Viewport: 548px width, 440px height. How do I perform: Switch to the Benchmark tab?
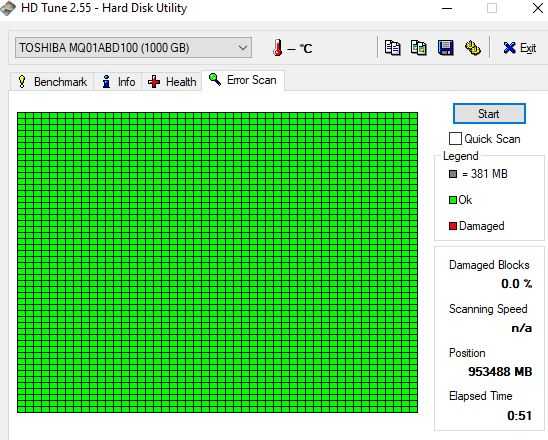tap(52, 82)
